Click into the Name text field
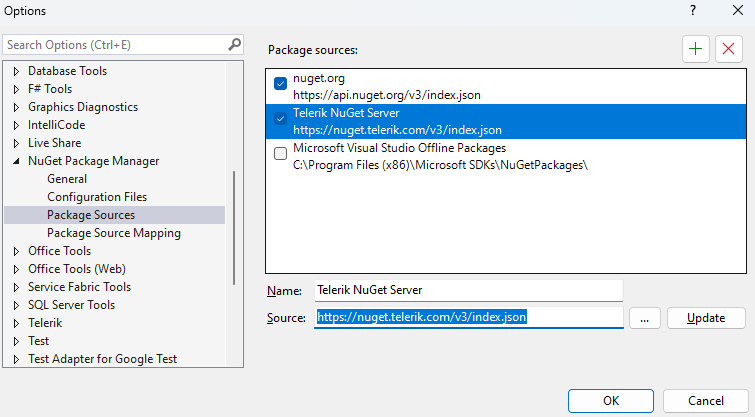Viewport: 755px width, 417px height. click(468, 290)
